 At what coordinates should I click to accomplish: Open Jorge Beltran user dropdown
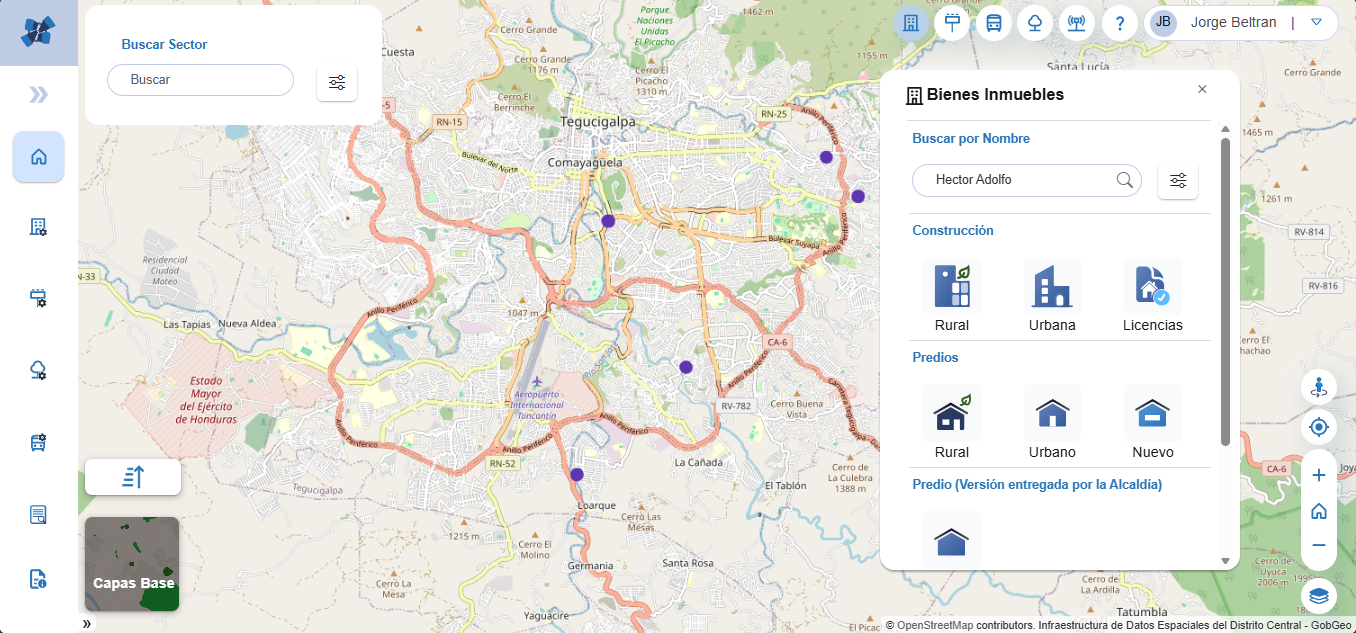tap(1316, 22)
